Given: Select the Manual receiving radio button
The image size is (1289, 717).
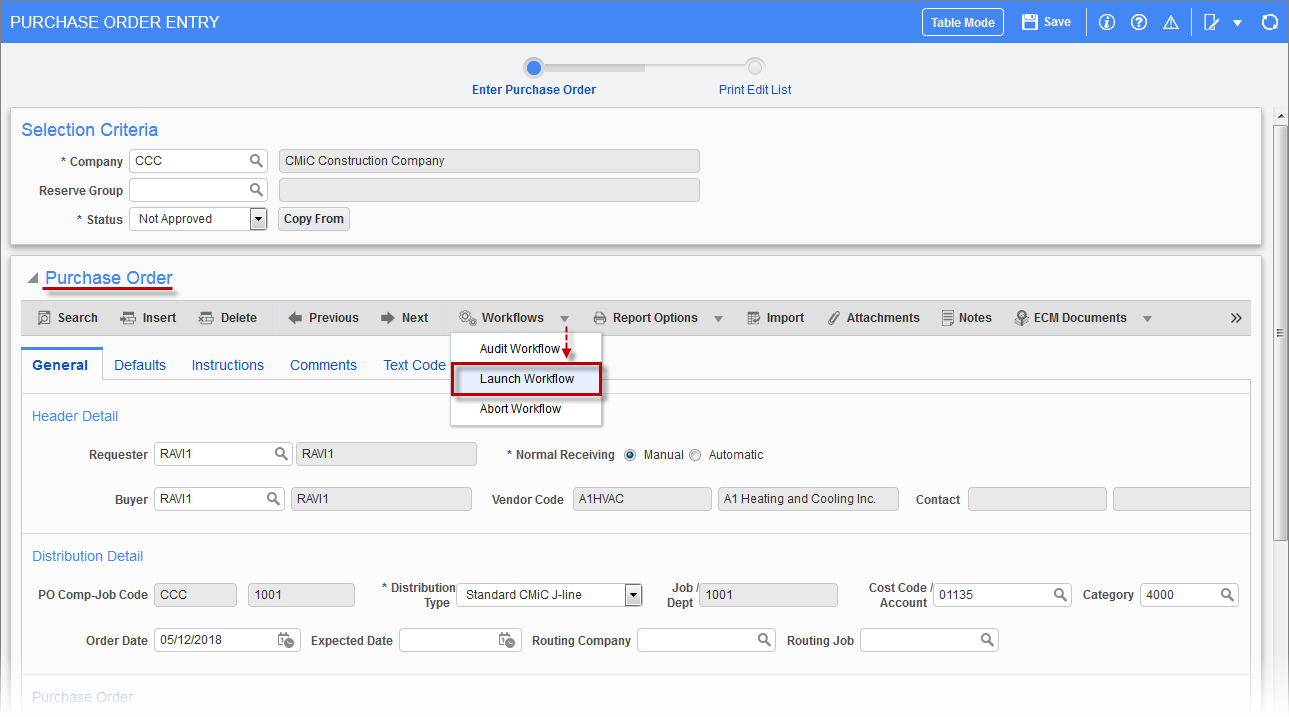Looking at the screenshot, I should pyautogui.click(x=629, y=454).
